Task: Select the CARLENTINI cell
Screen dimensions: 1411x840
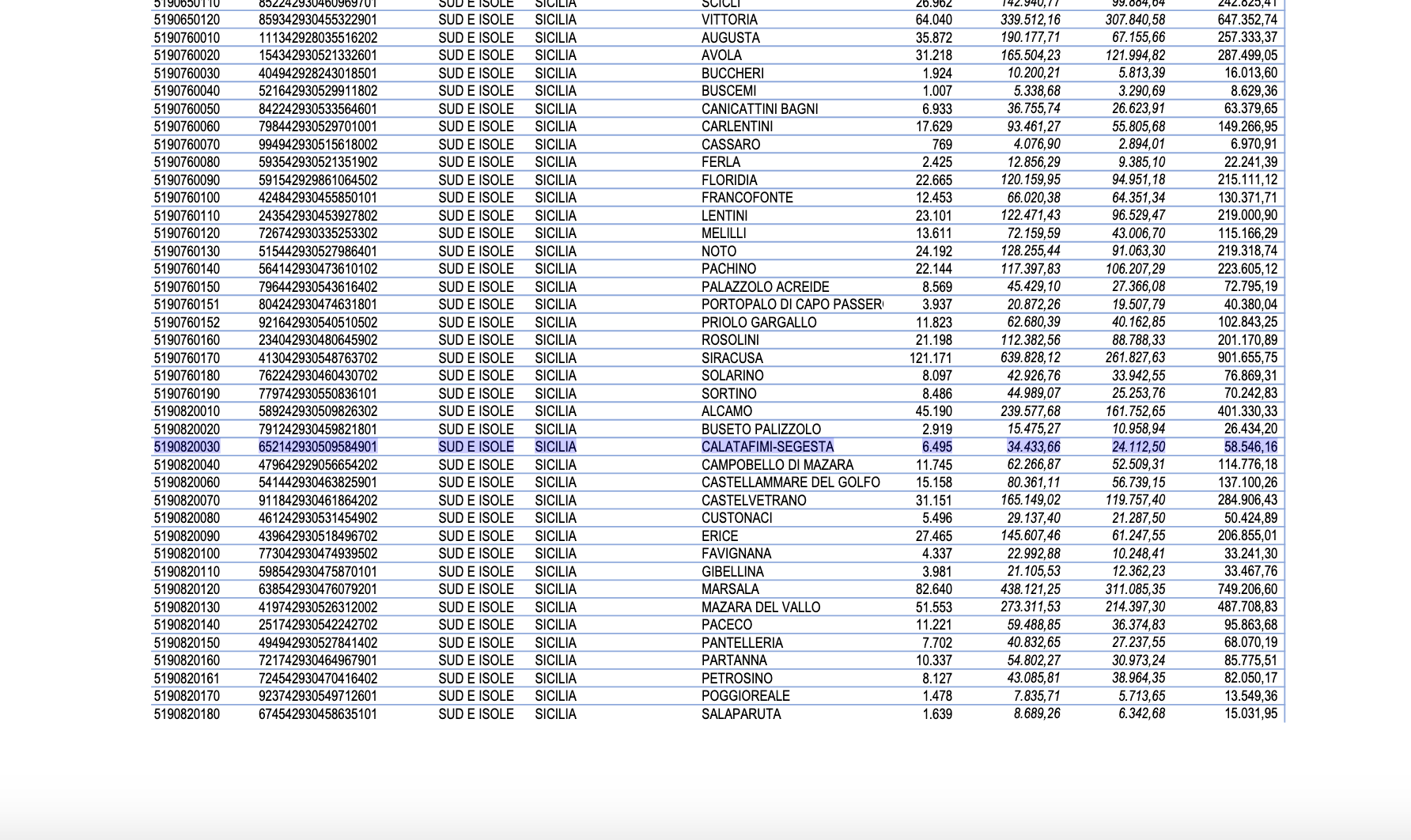Action: pyautogui.click(x=737, y=127)
